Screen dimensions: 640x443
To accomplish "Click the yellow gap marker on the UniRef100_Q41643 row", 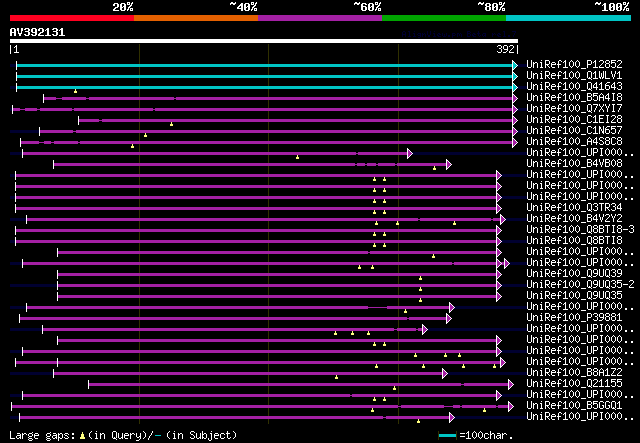I will pos(75,91).
